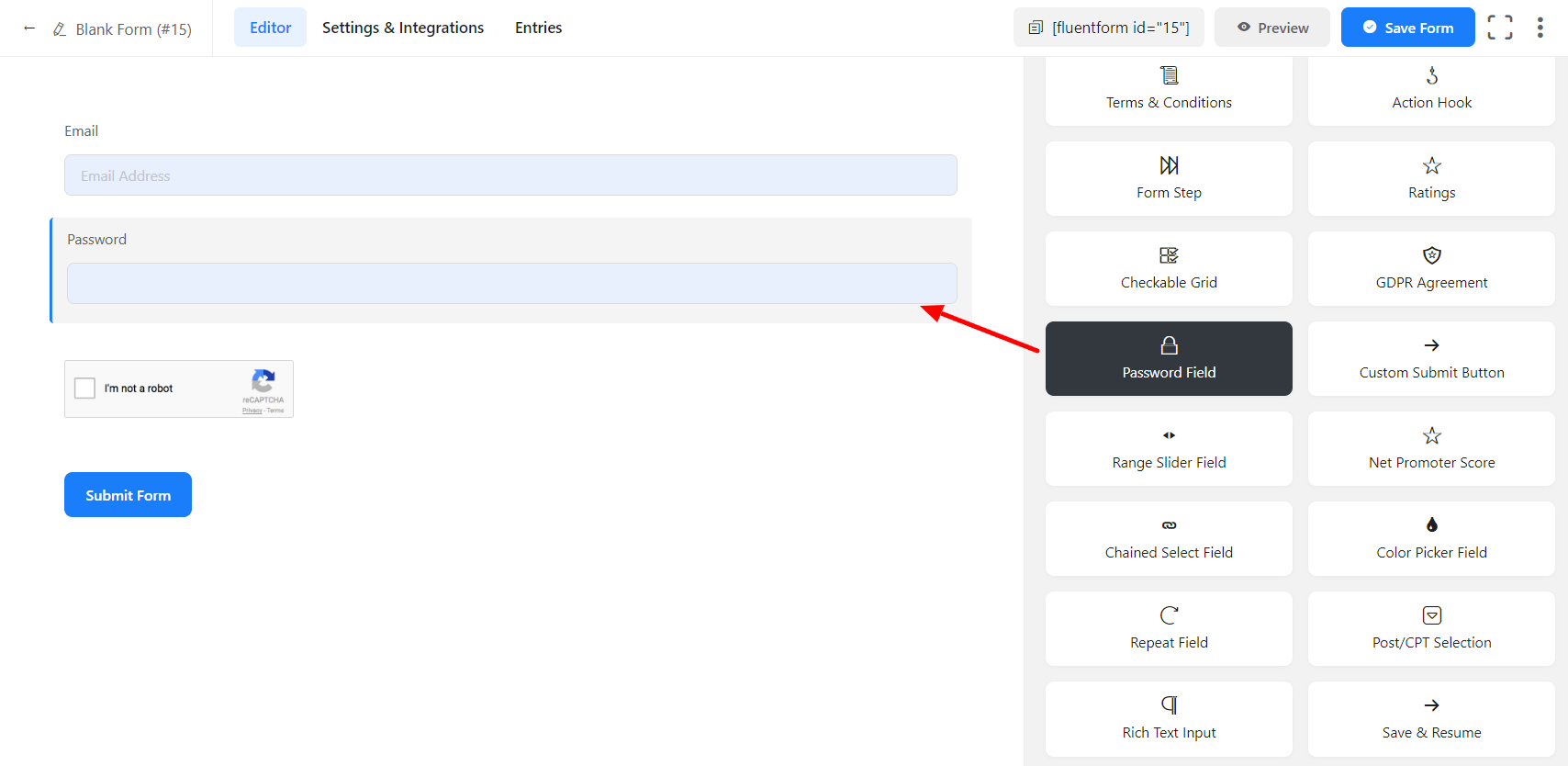Screen dimensions: 1568x766
Task: Add a Range Slider Field
Action: (1169, 448)
